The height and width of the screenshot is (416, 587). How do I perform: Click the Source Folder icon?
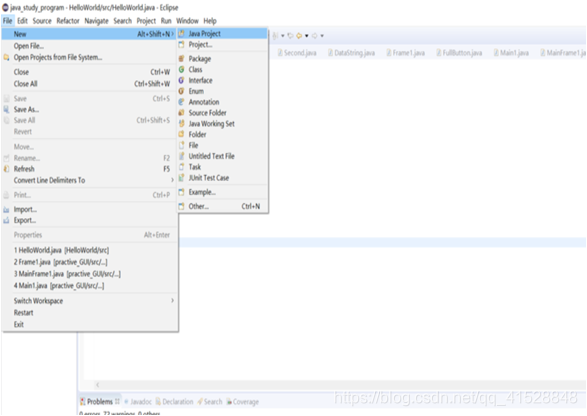(182, 113)
